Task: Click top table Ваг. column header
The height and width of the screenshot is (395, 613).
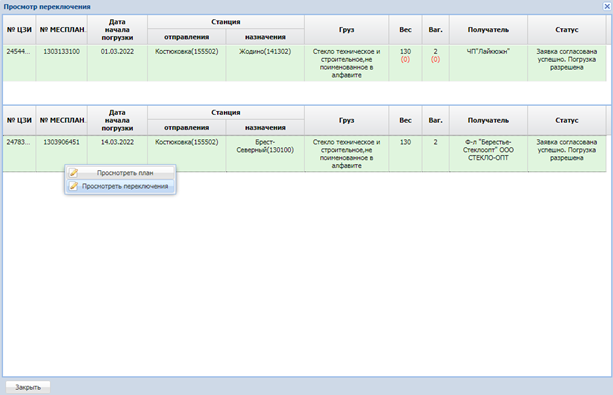Action: 435,30
